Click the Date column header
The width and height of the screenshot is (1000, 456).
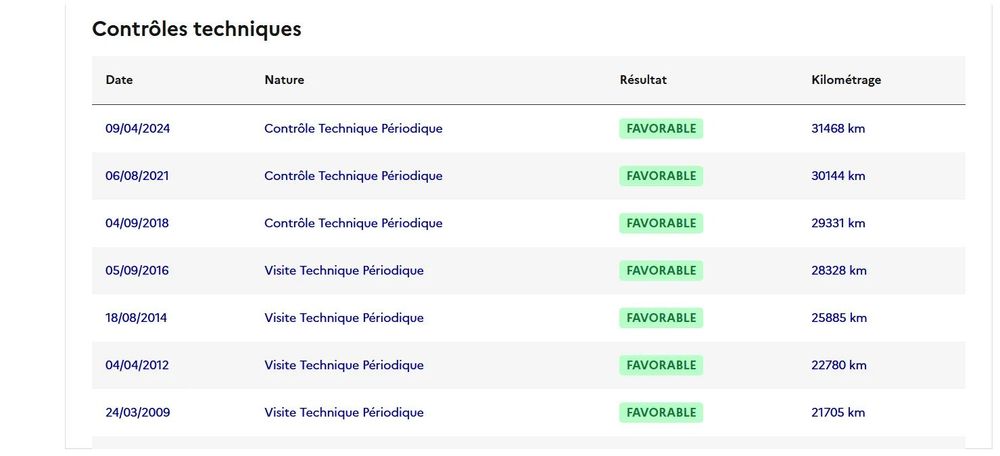click(x=119, y=80)
